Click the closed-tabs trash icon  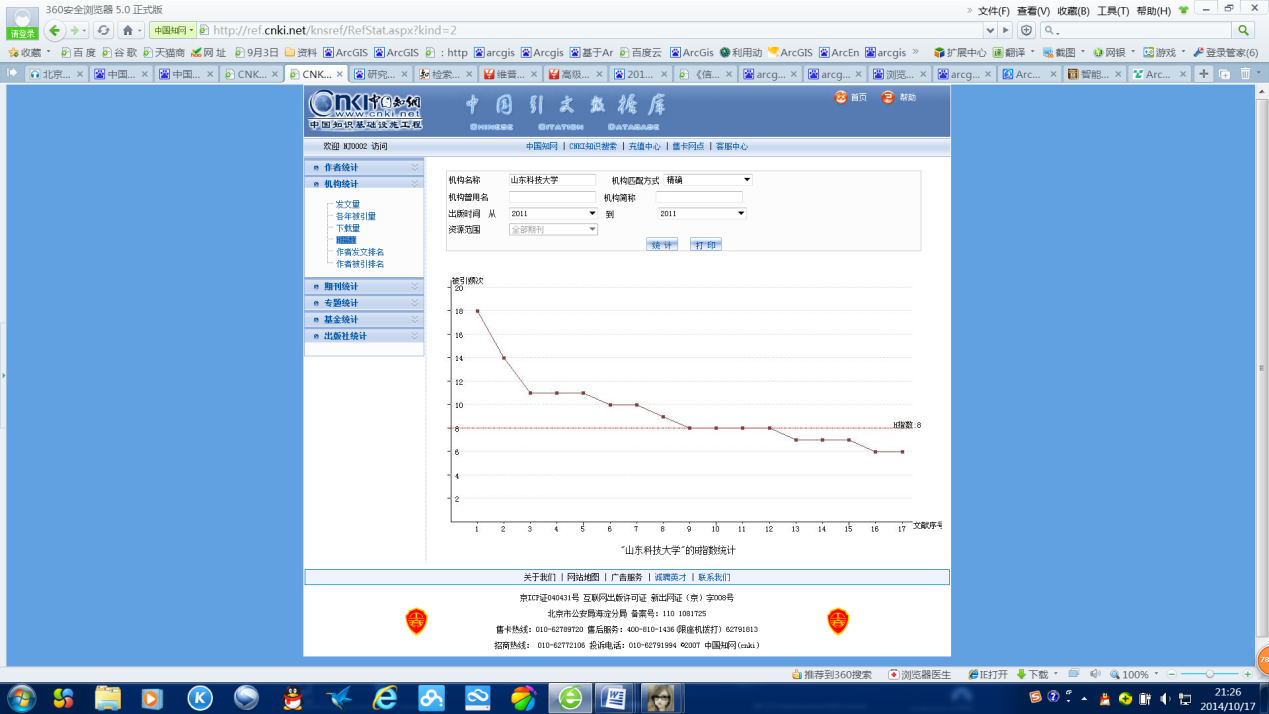[1245, 74]
